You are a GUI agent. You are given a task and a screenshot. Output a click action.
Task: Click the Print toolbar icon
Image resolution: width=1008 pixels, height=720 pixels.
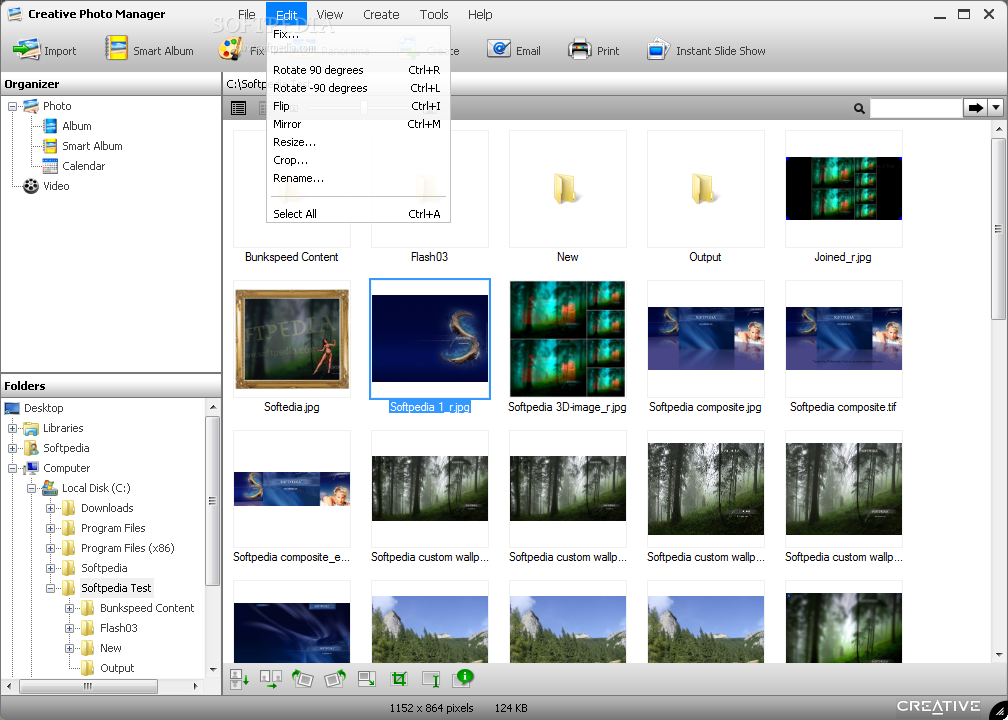pyautogui.click(x=580, y=50)
